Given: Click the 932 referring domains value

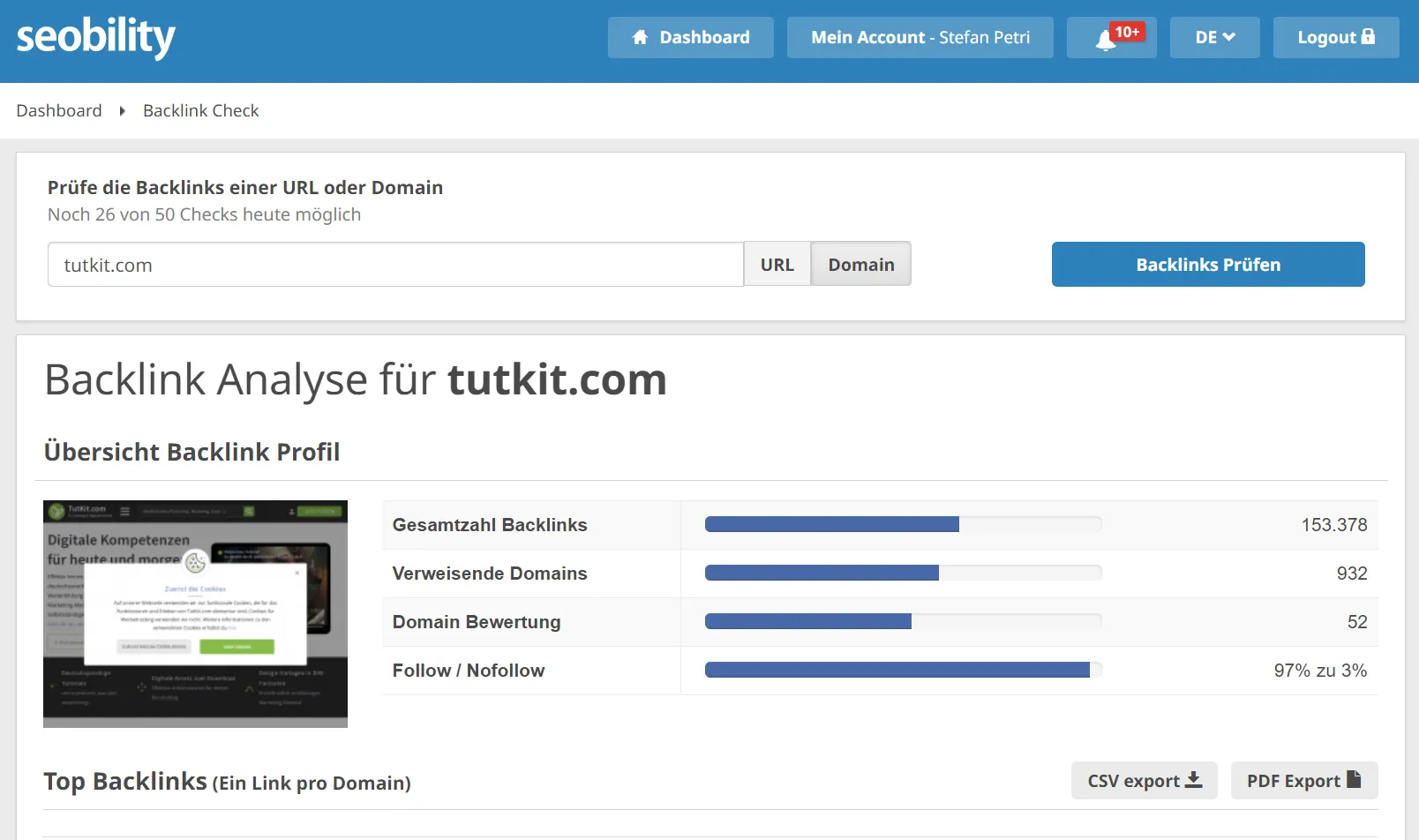Looking at the screenshot, I should pyautogui.click(x=1352, y=574).
